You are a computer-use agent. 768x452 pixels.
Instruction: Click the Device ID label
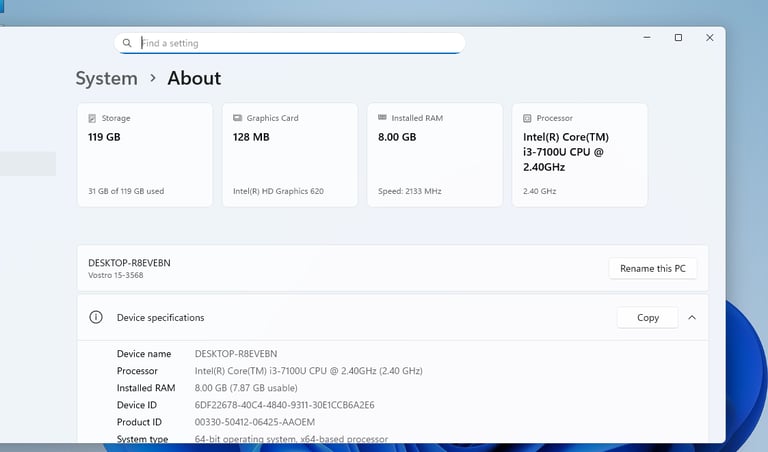[x=137, y=405]
